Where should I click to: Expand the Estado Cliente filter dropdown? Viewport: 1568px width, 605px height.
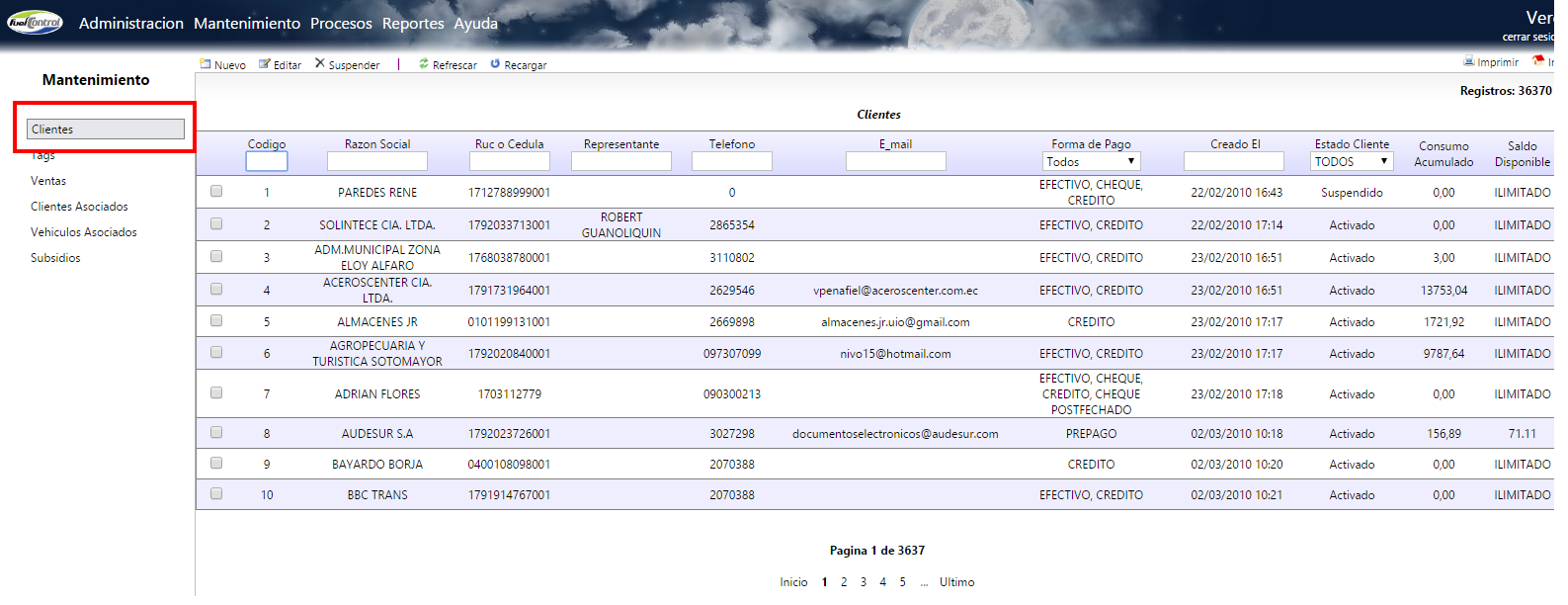coord(1351,161)
